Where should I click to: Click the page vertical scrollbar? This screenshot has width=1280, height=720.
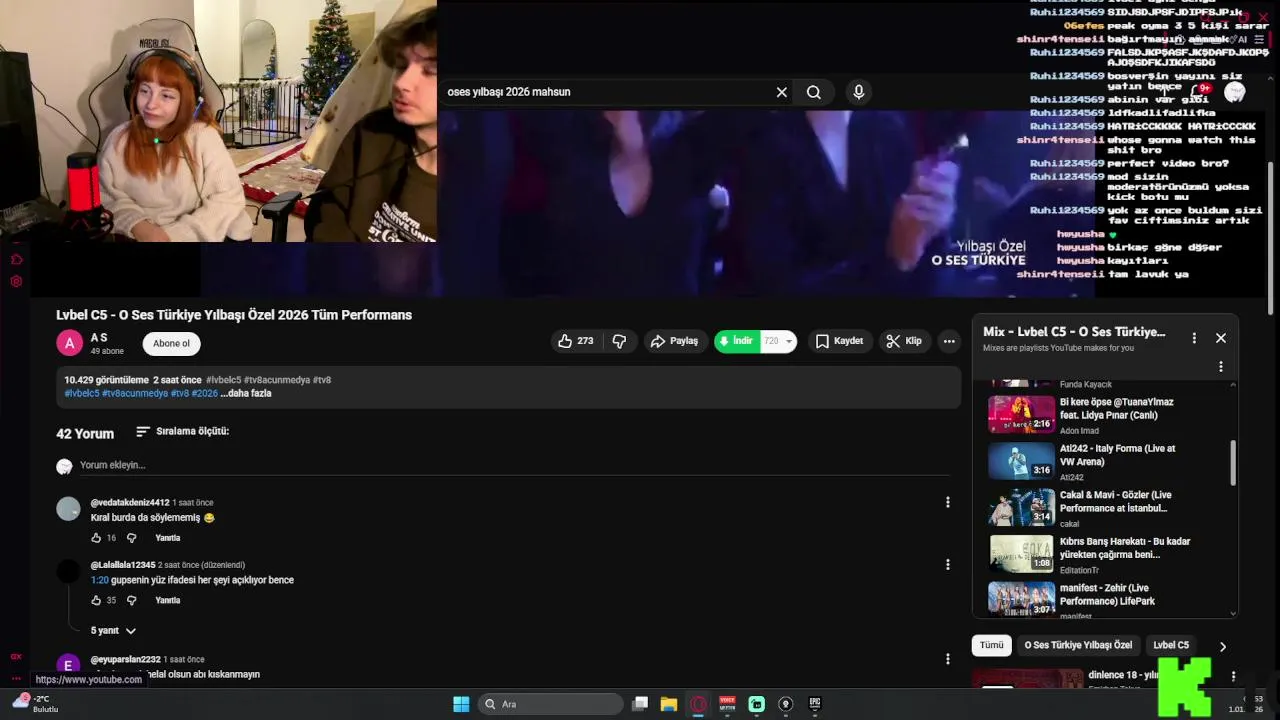[x=1271, y=240]
